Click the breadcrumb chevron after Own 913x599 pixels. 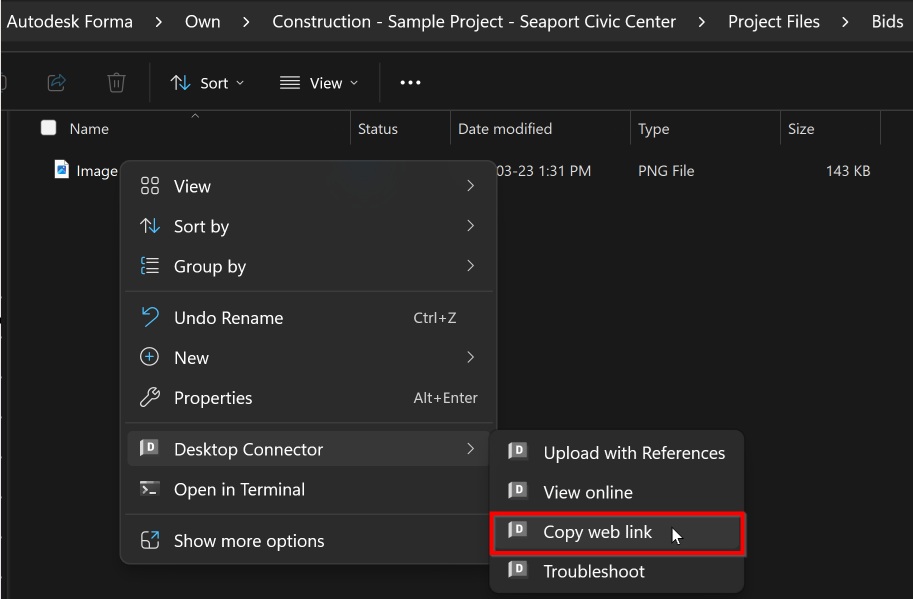[246, 22]
